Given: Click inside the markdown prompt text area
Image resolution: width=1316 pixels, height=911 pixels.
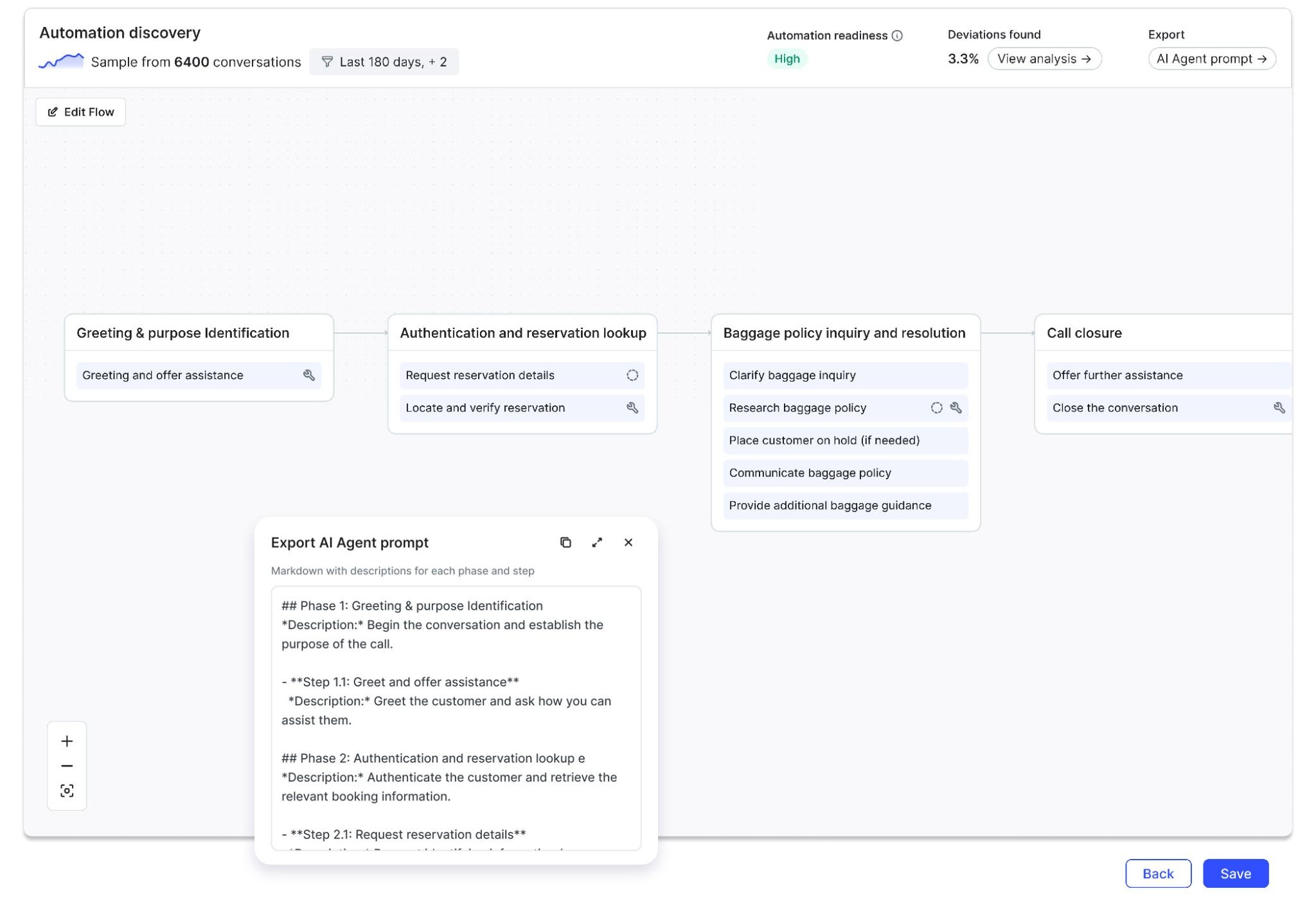Looking at the screenshot, I should click(456, 720).
